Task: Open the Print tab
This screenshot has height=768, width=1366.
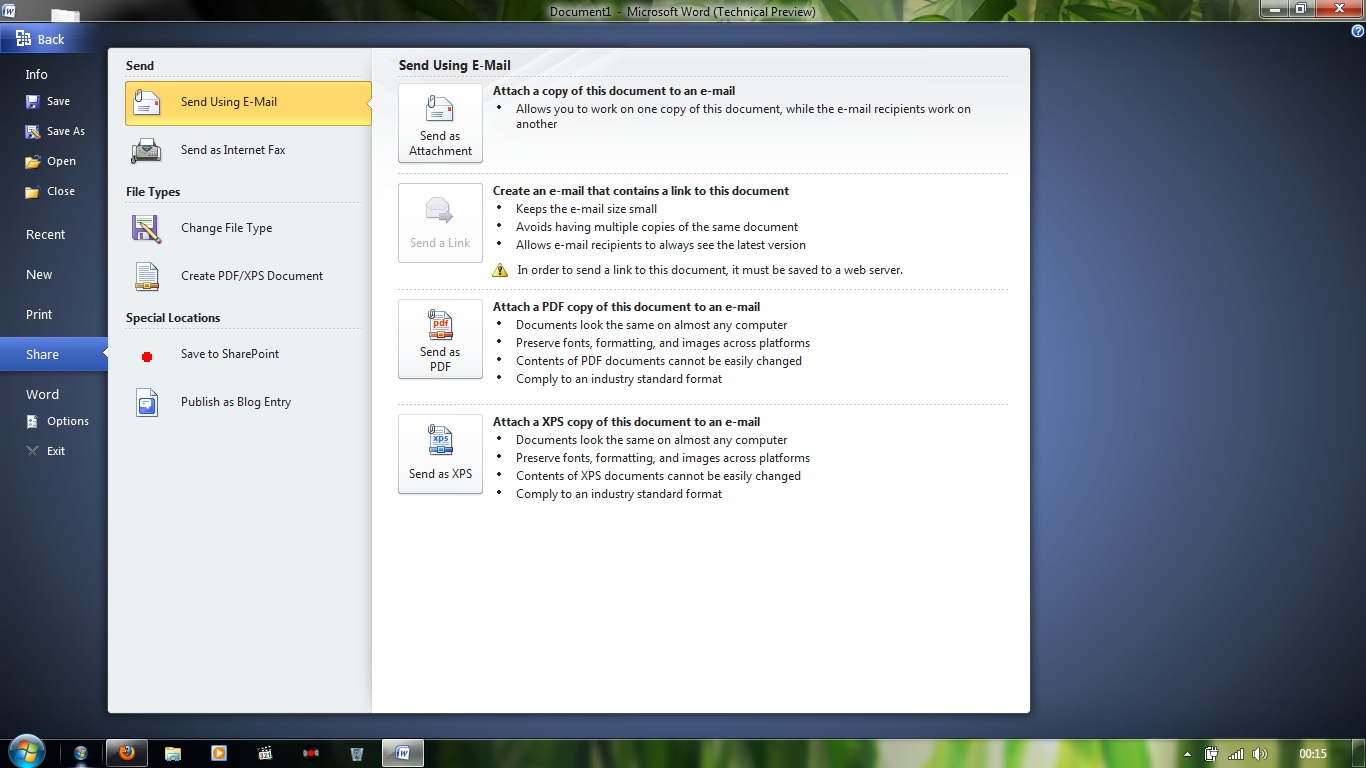Action: (39, 314)
